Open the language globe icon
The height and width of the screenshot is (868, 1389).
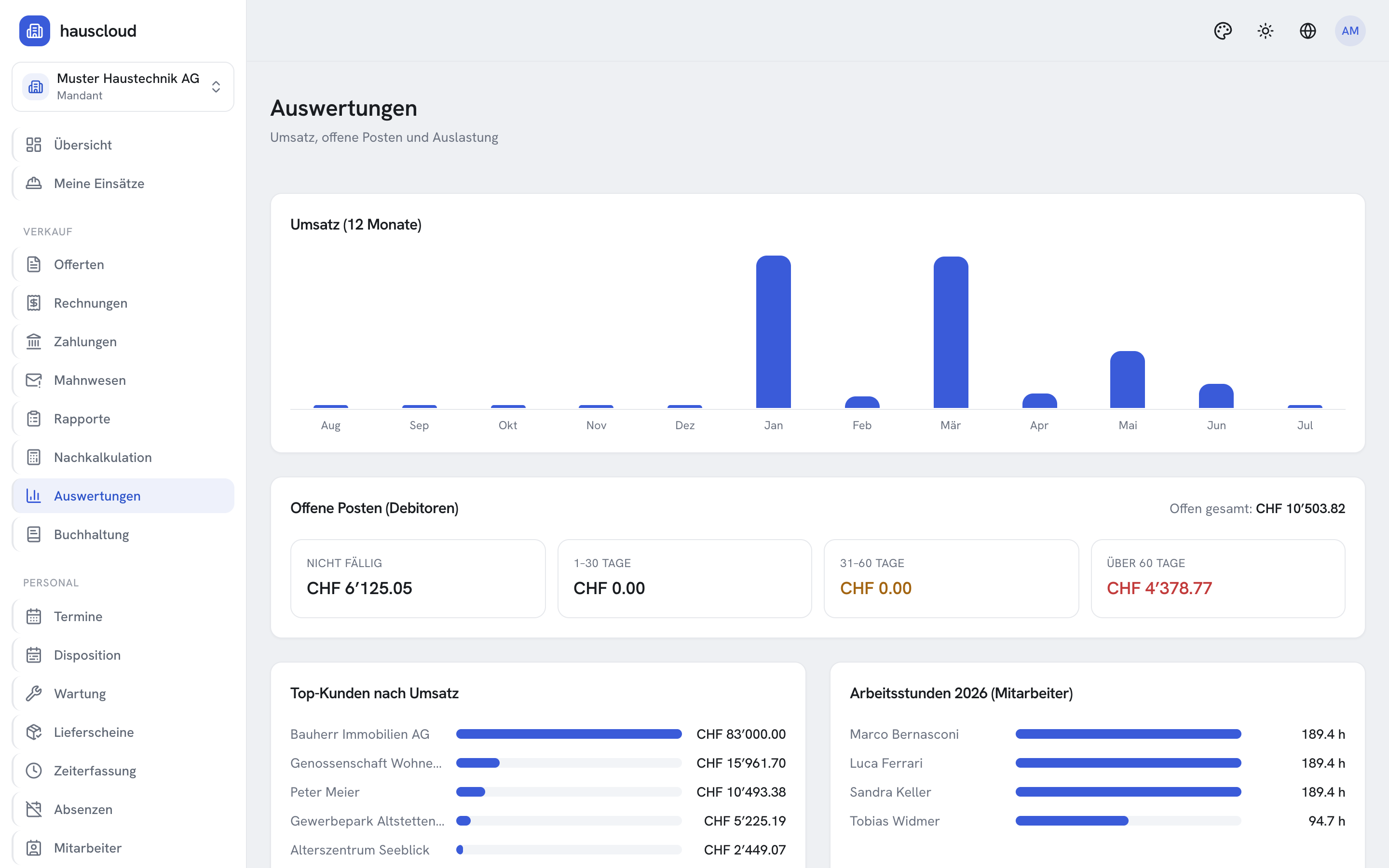(1307, 31)
